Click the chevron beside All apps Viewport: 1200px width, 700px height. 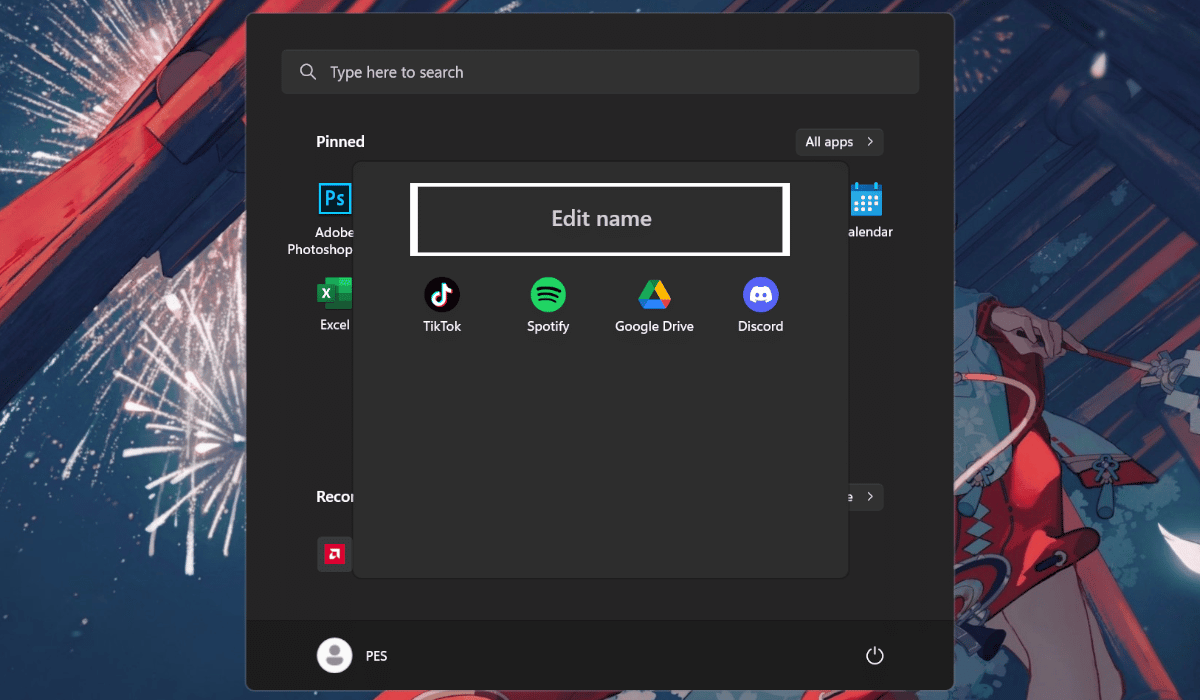click(870, 142)
